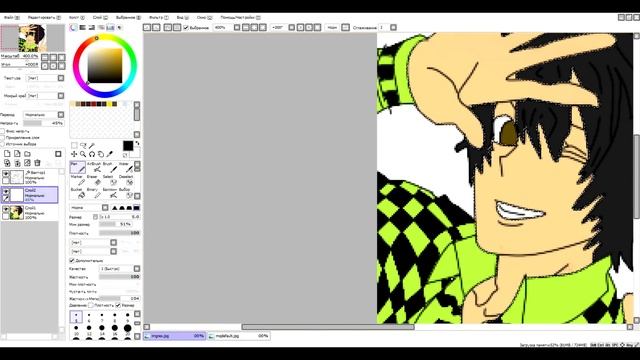Click the color wheel saturation square
Screen dimensions: 640x360
click(105, 65)
